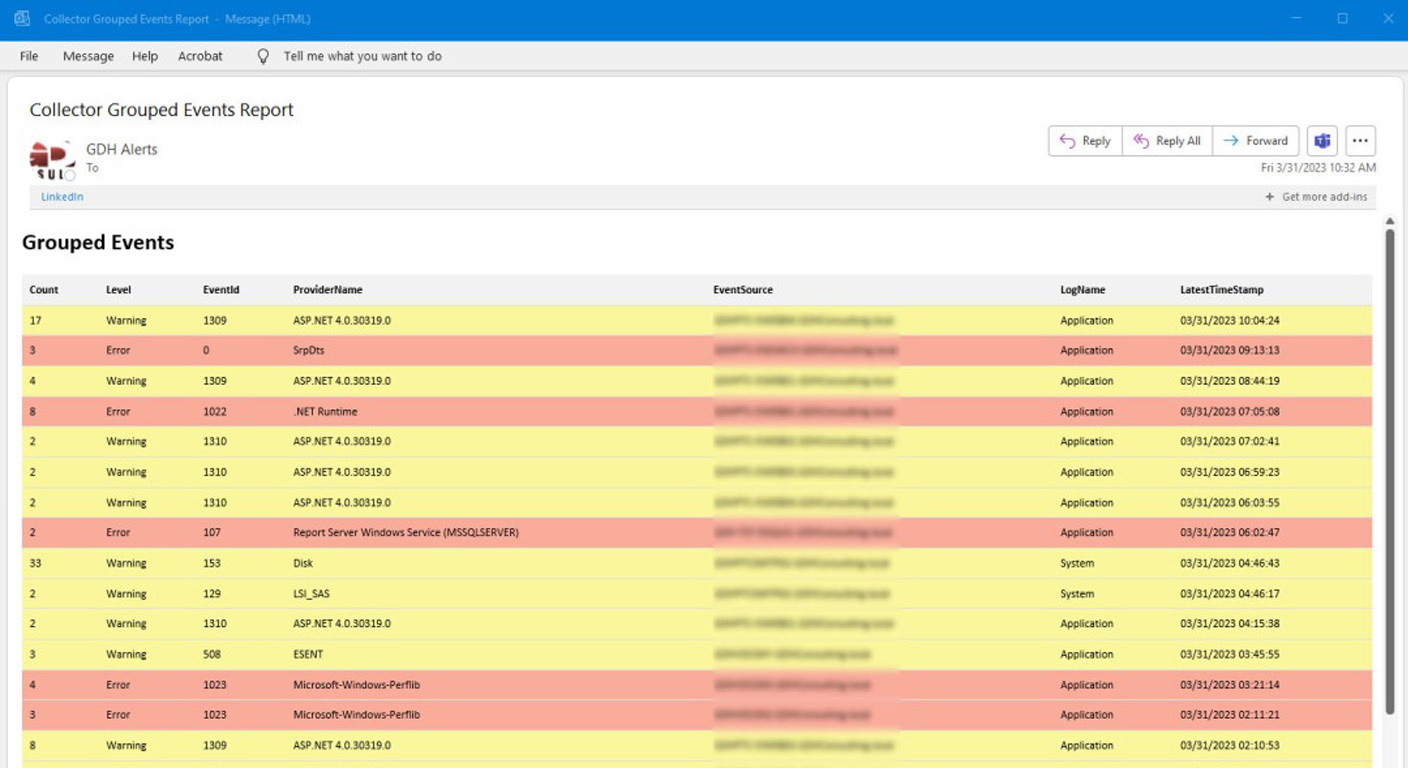Click the ProviderName column header
This screenshot has width=1408, height=768.
[x=328, y=290]
